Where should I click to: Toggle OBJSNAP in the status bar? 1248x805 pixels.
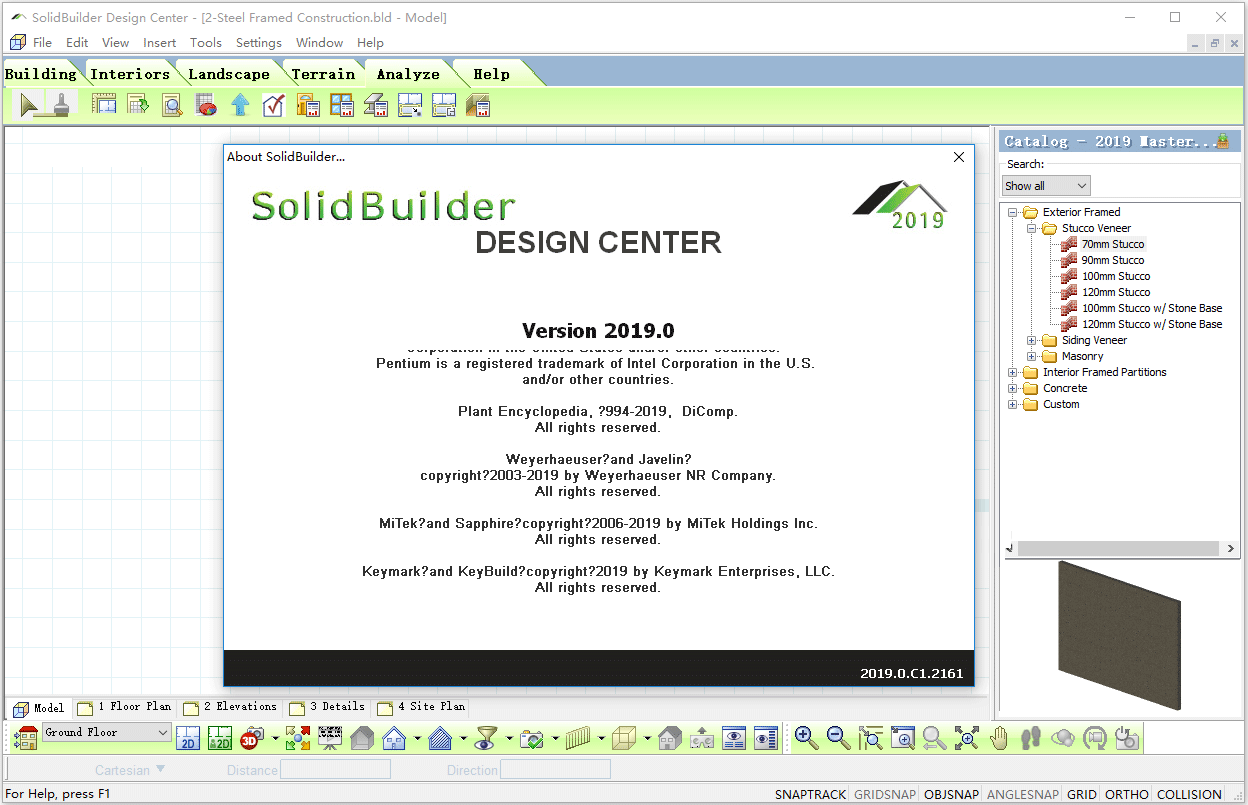(x=951, y=795)
